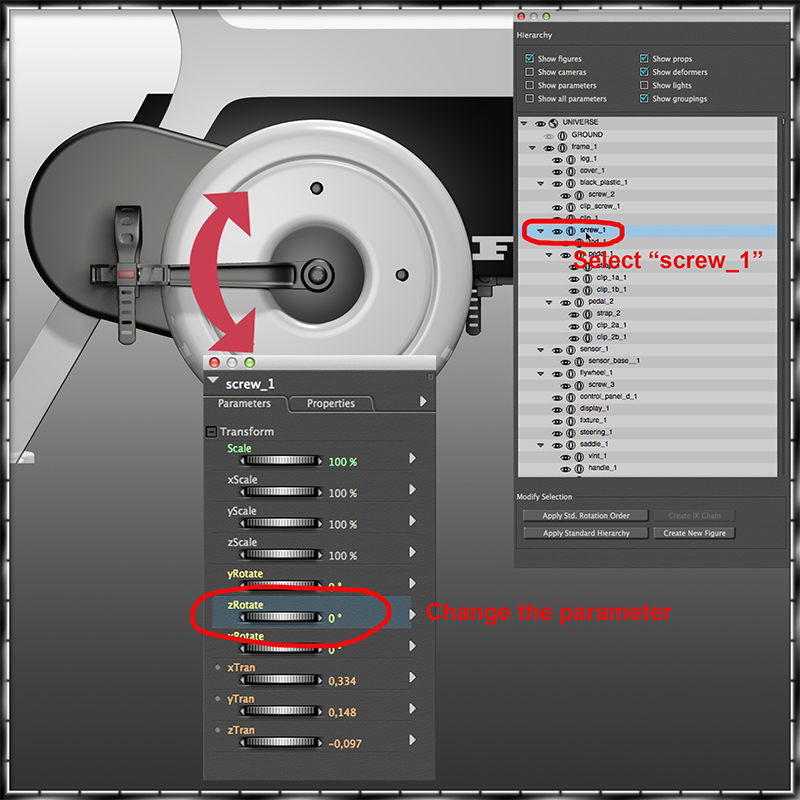Click the xTran animation keyframe dot
The width and height of the screenshot is (800, 800).
point(218,667)
